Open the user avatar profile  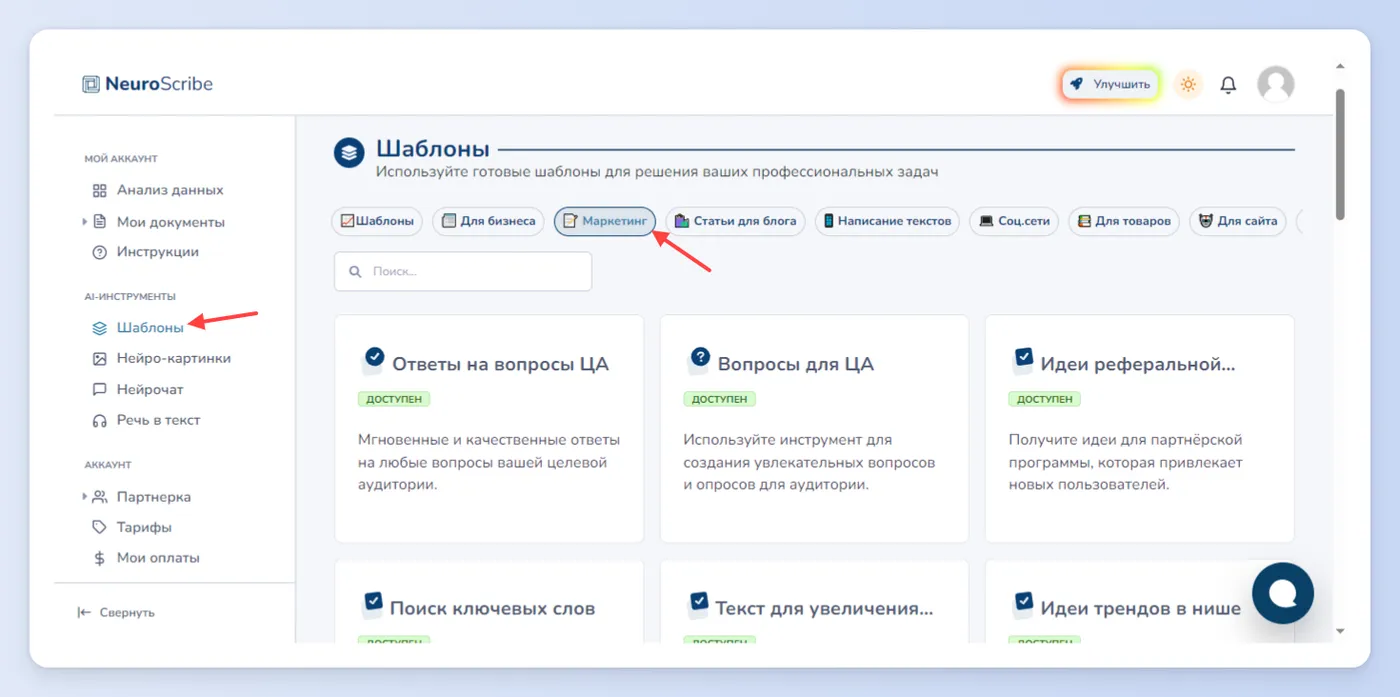click(x=1275, y=85)
